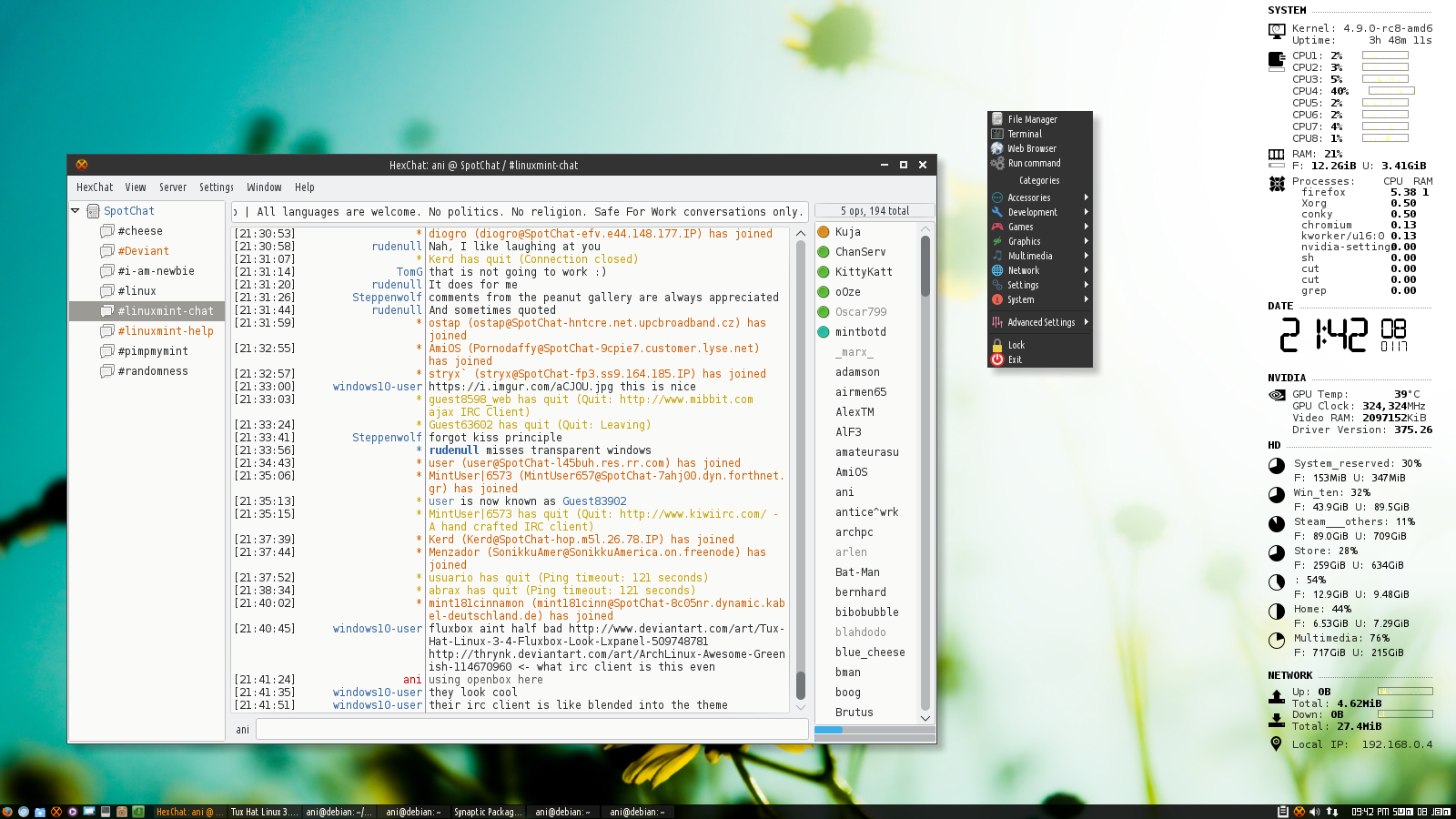Launch Firefox from the taskbar icon
The width and height of the screenshot is (1456, 819).
(7, 812)
